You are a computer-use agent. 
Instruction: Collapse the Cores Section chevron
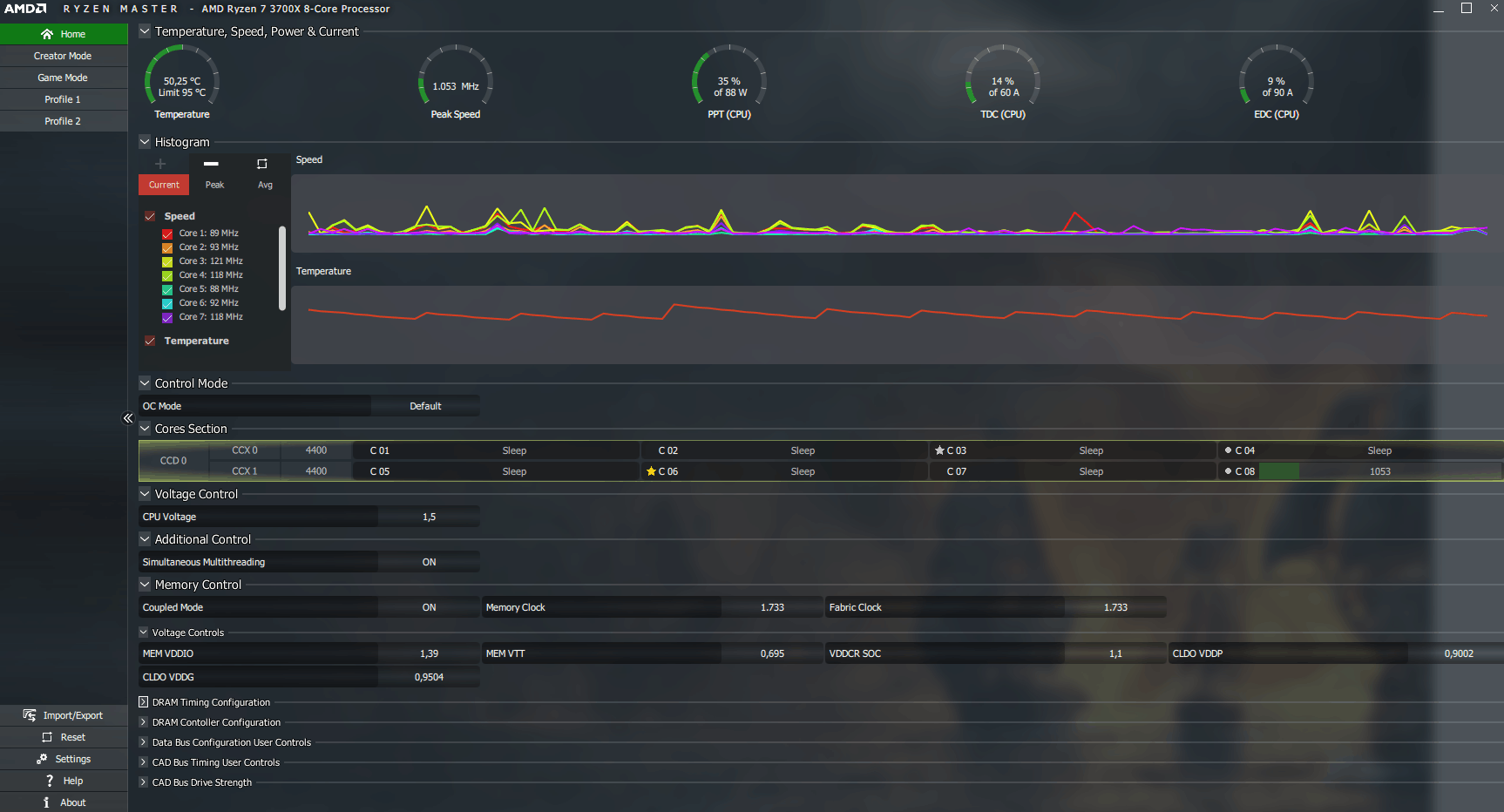[145, 429]
